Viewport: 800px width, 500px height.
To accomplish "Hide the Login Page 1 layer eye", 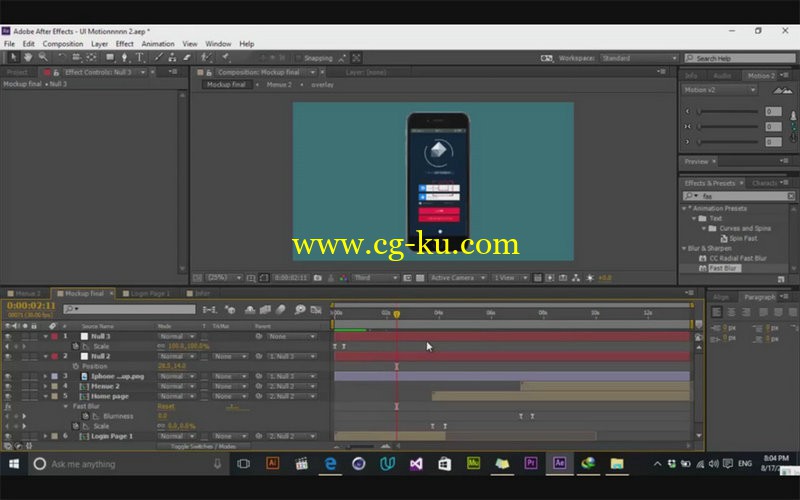I will [x=8, y=436].
